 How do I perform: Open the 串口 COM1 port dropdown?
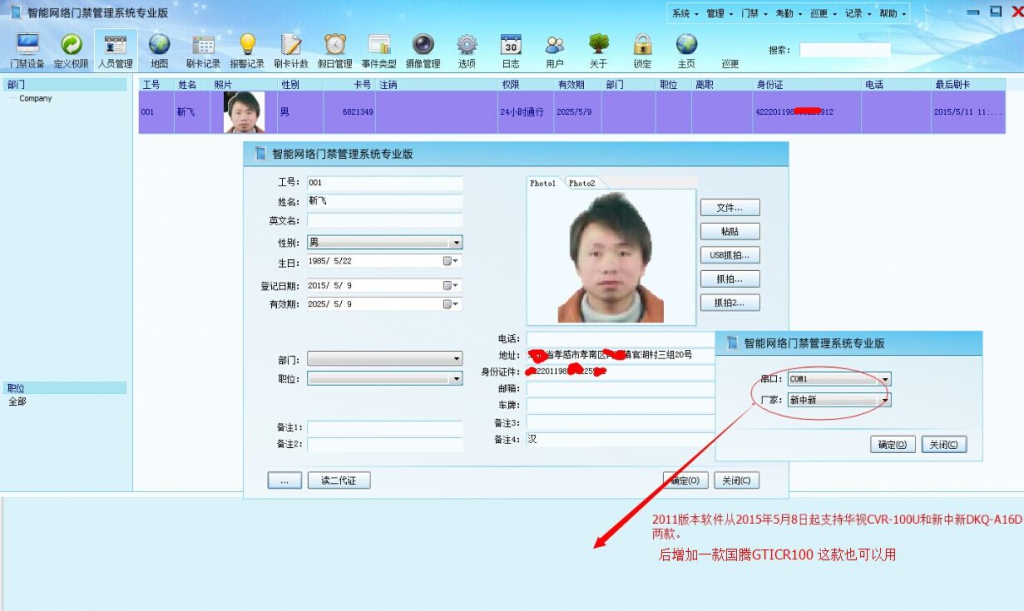[x=885, y=380]
